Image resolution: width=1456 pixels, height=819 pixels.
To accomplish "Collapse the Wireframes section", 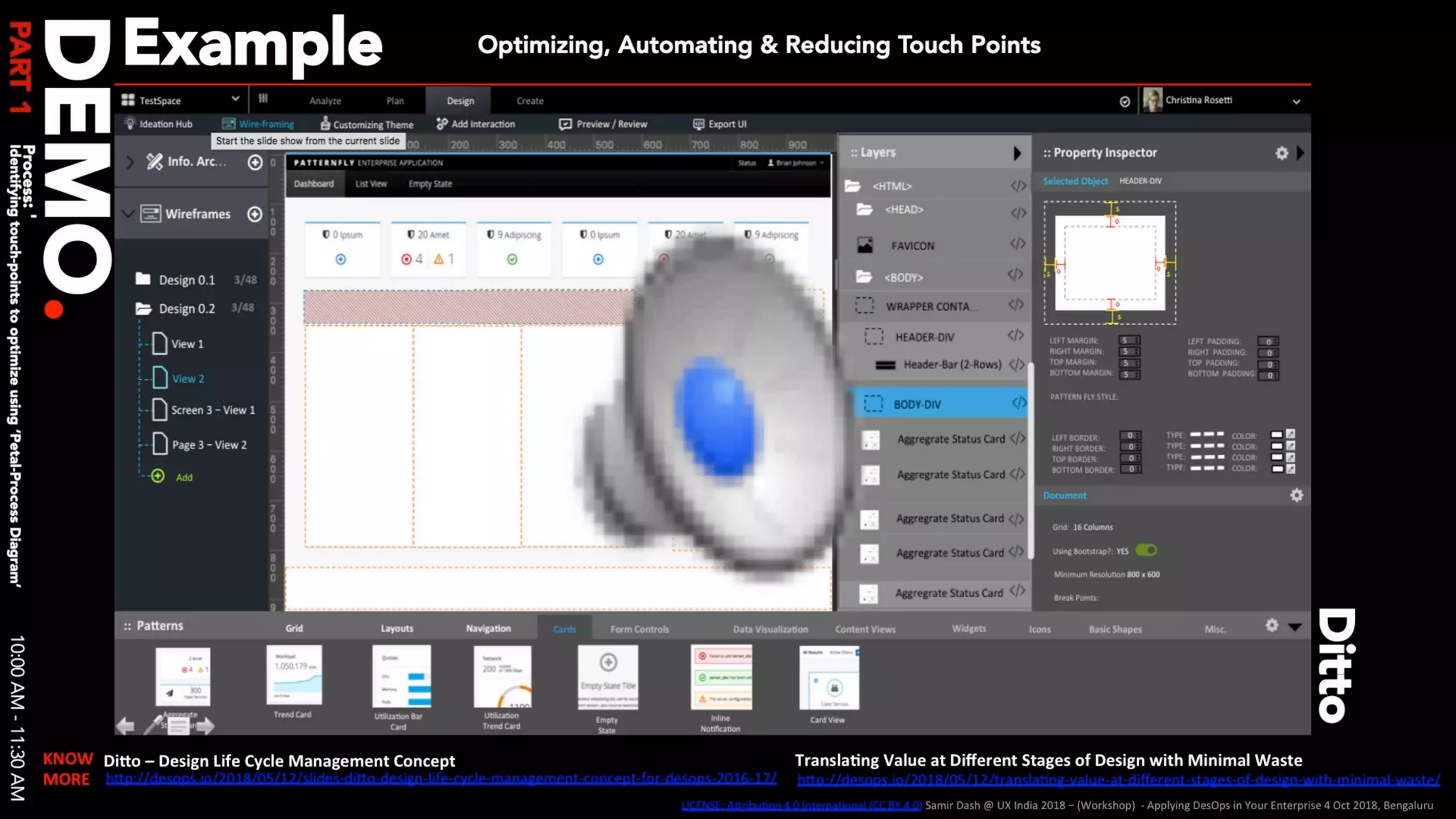I will pyautogui.click(x=129, y=214).
